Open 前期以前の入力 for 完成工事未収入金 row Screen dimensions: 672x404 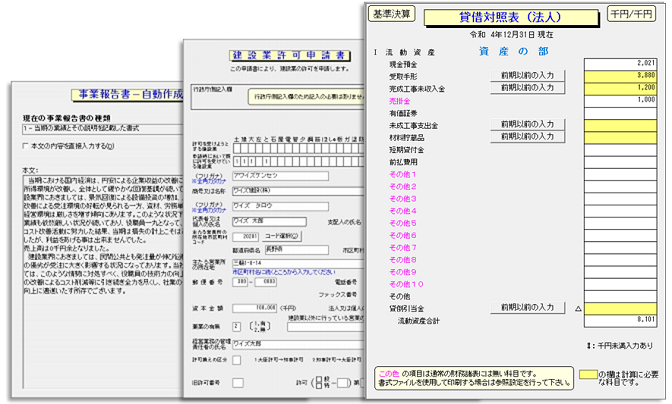[x=528, y=88]
